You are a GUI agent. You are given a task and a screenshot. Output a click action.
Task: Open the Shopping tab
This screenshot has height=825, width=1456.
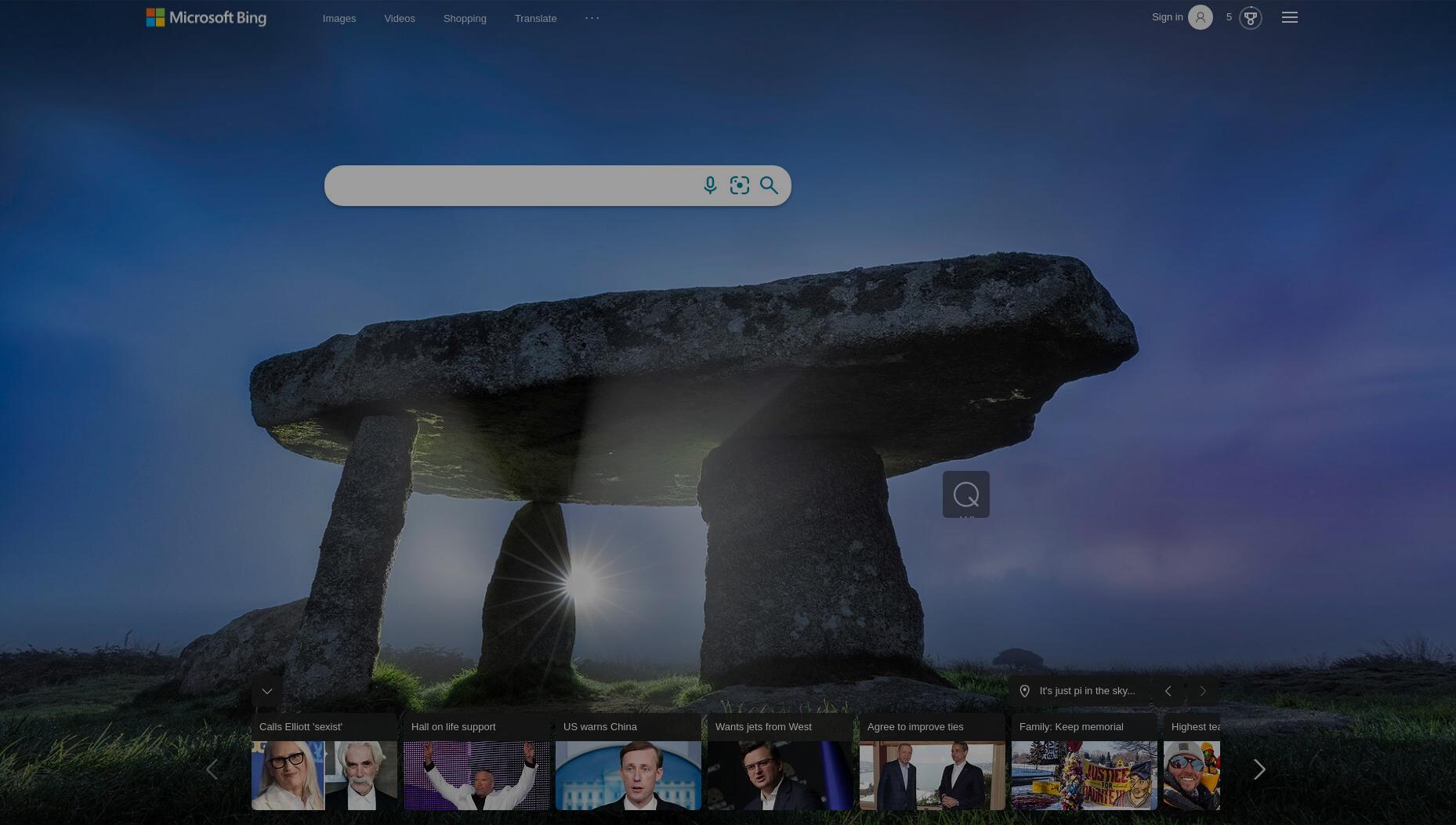(x=465, y=18)
